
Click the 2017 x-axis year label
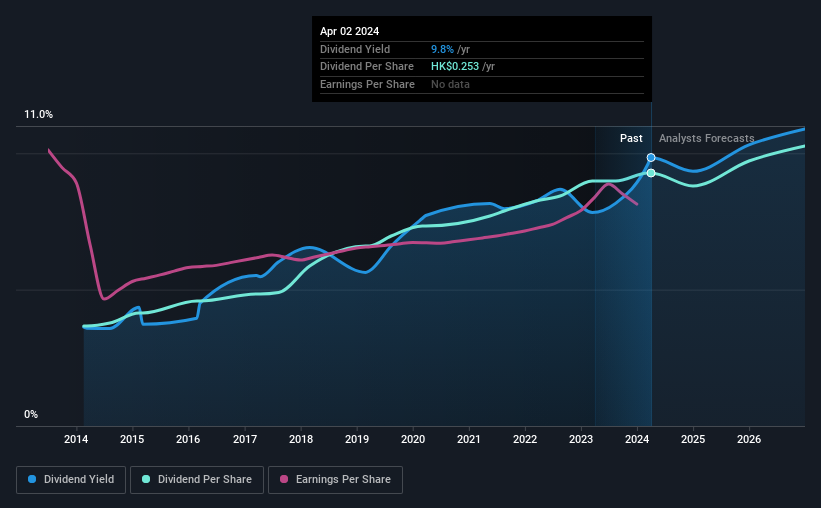click(245, 439)
